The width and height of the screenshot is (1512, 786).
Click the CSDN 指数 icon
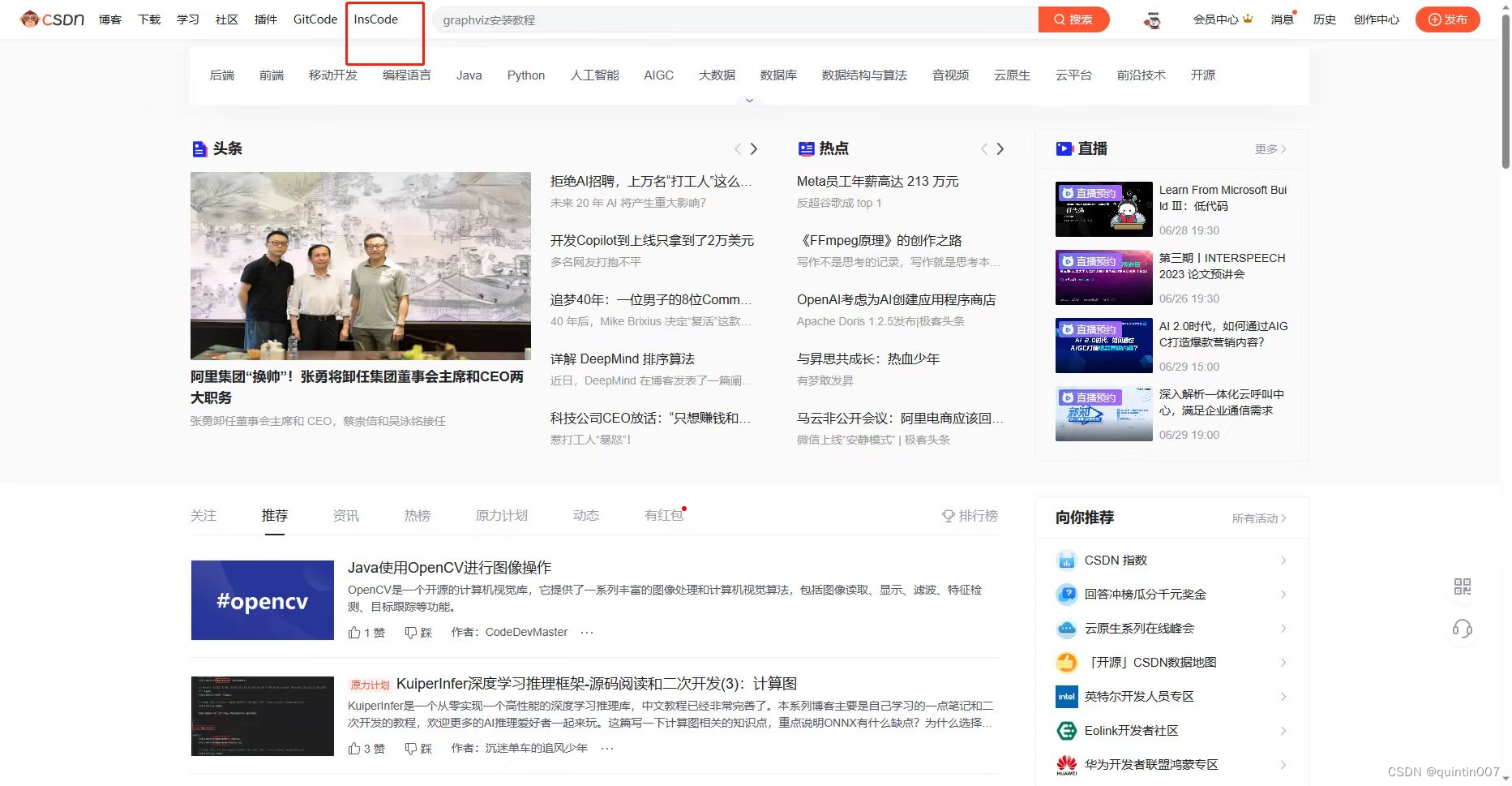(1066, 561)
